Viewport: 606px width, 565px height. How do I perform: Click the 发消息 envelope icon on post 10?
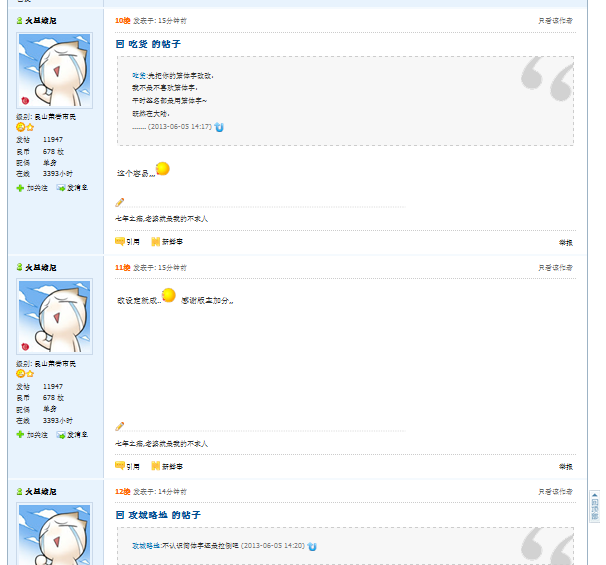click(61, 188)
